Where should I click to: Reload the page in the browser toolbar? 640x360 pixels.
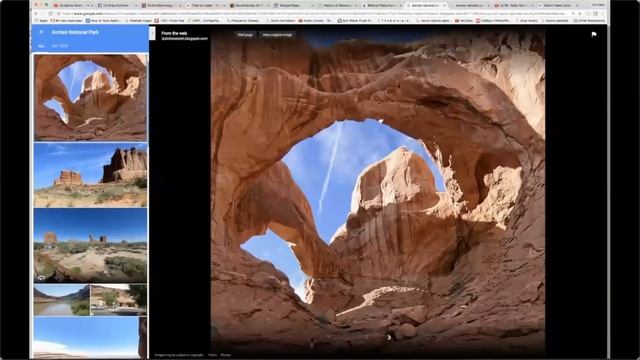click(51, 13)
